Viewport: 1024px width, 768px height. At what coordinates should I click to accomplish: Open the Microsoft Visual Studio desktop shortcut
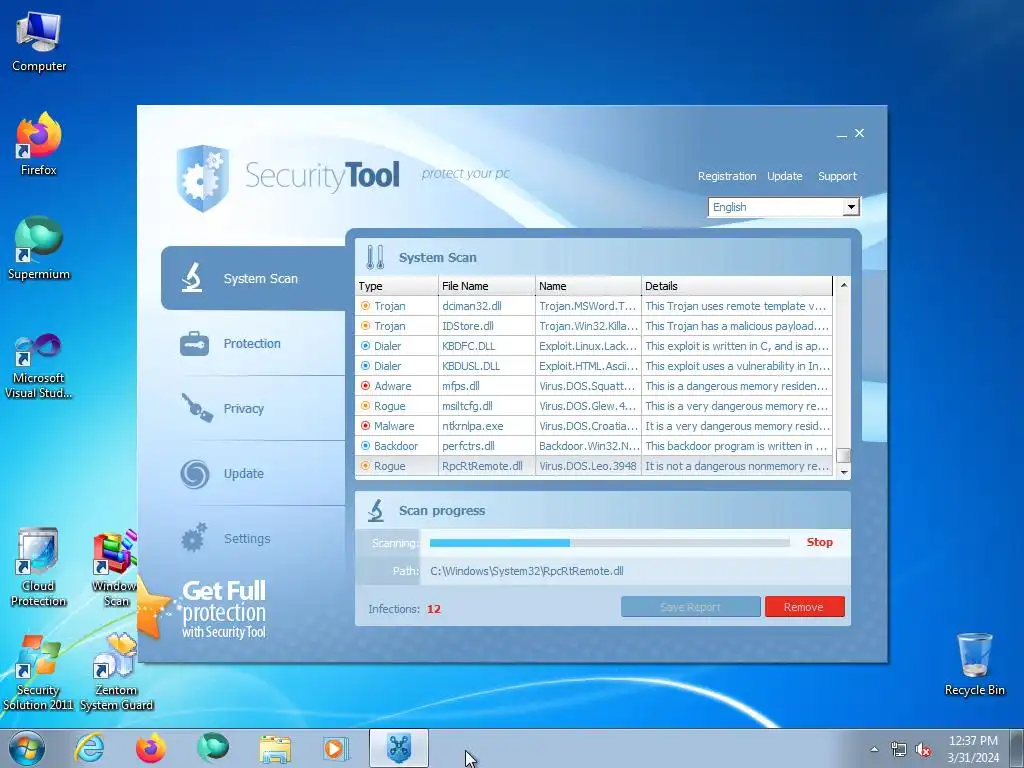click(39, 366)
